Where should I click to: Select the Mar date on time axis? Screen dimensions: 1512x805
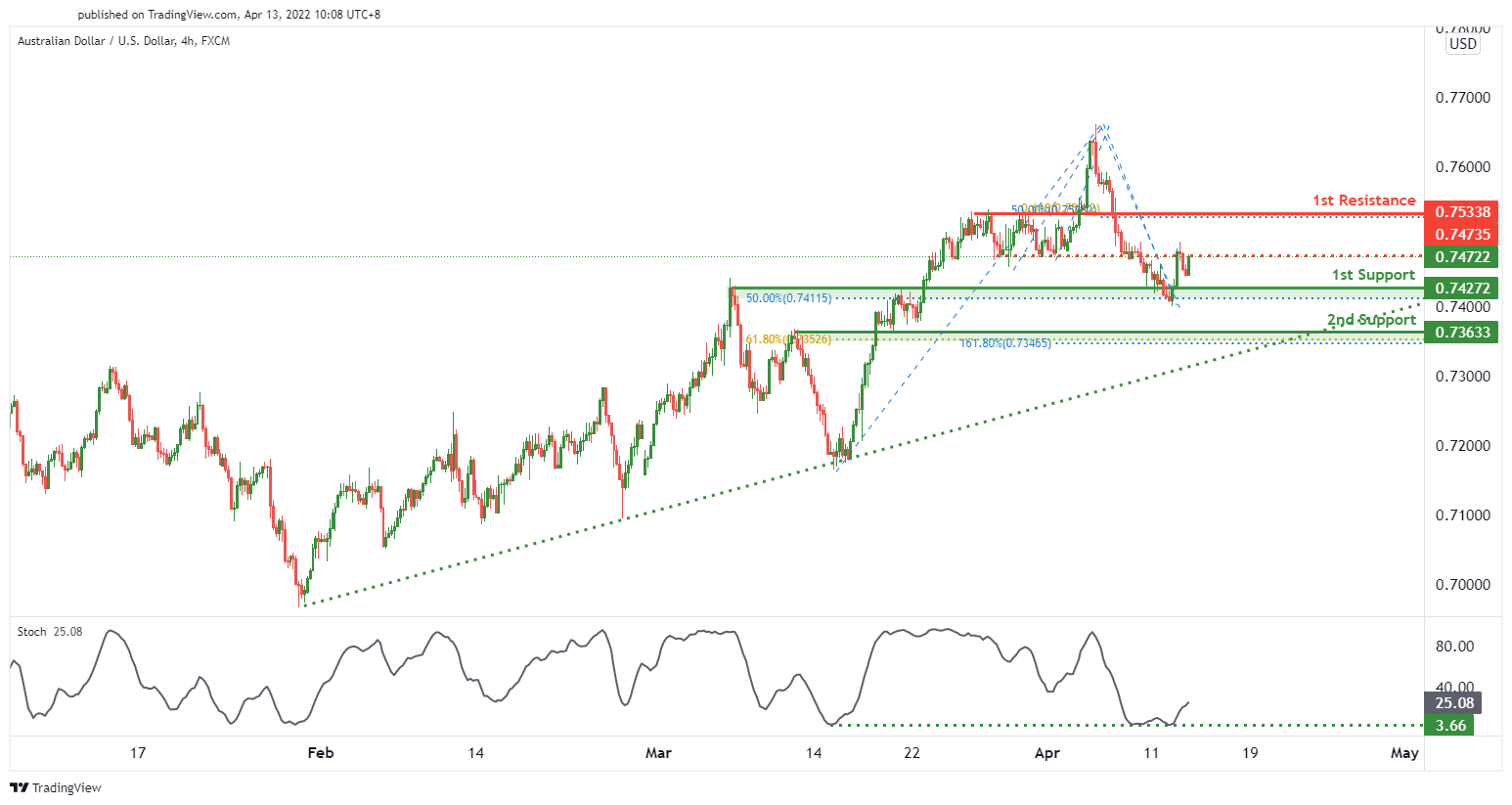click(x=658, y=753)
